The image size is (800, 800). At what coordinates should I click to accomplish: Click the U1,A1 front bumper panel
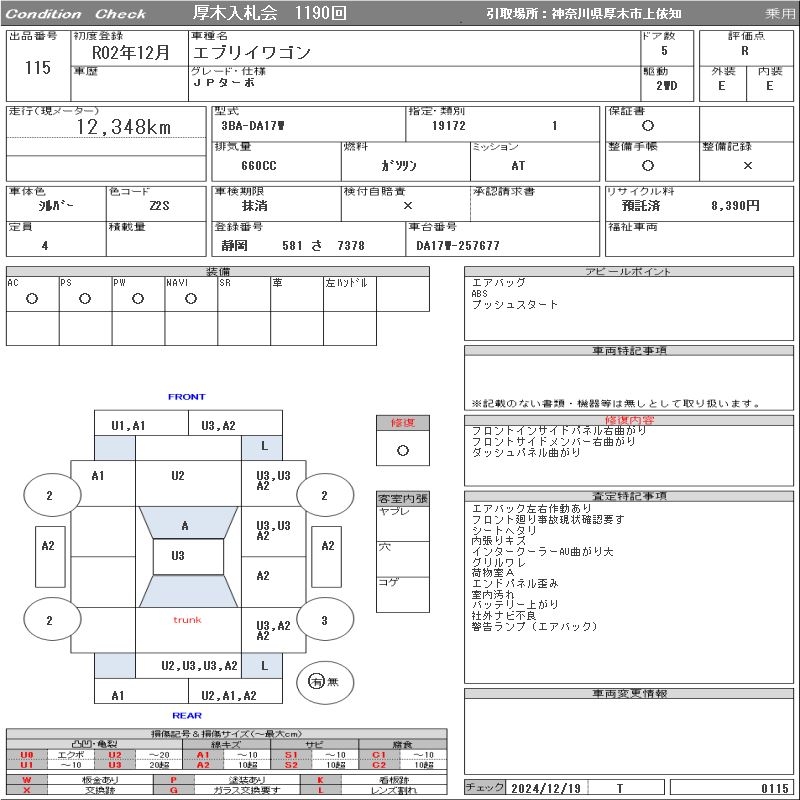tap(129, 425)
